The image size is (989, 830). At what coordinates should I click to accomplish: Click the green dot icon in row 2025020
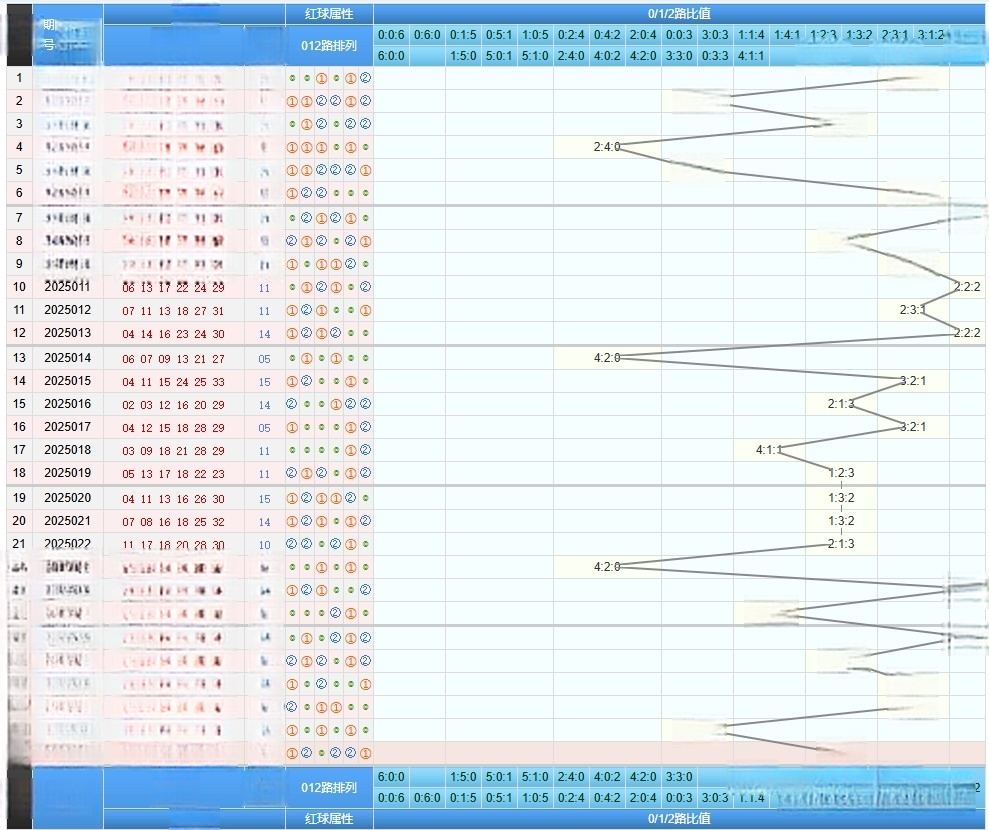[x=366, y=498]
